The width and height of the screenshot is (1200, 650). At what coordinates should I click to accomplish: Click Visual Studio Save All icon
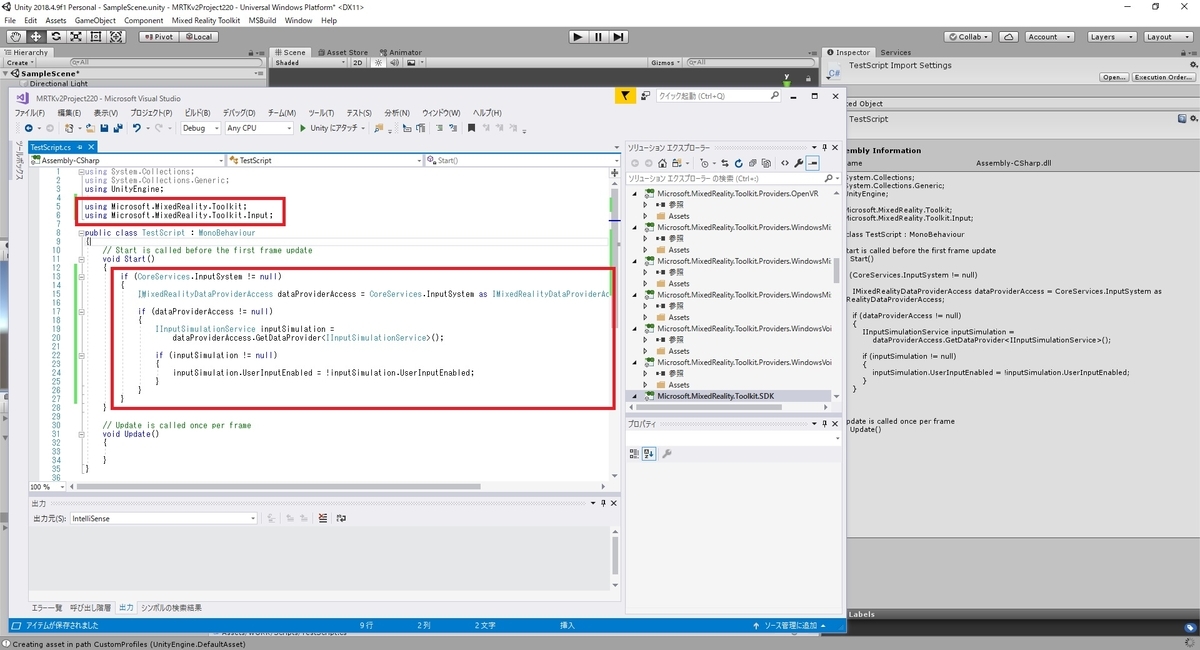pos(118,128)
